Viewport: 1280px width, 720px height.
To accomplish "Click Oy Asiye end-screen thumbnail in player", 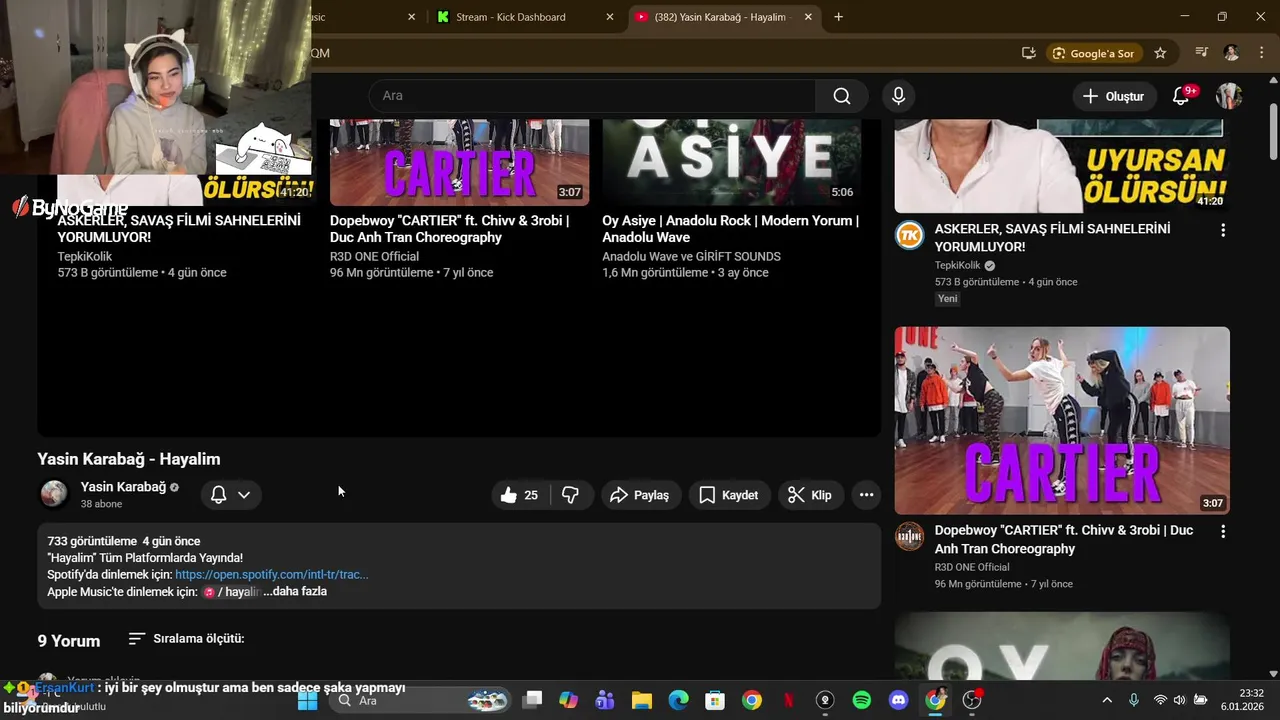I will point(731,162).
